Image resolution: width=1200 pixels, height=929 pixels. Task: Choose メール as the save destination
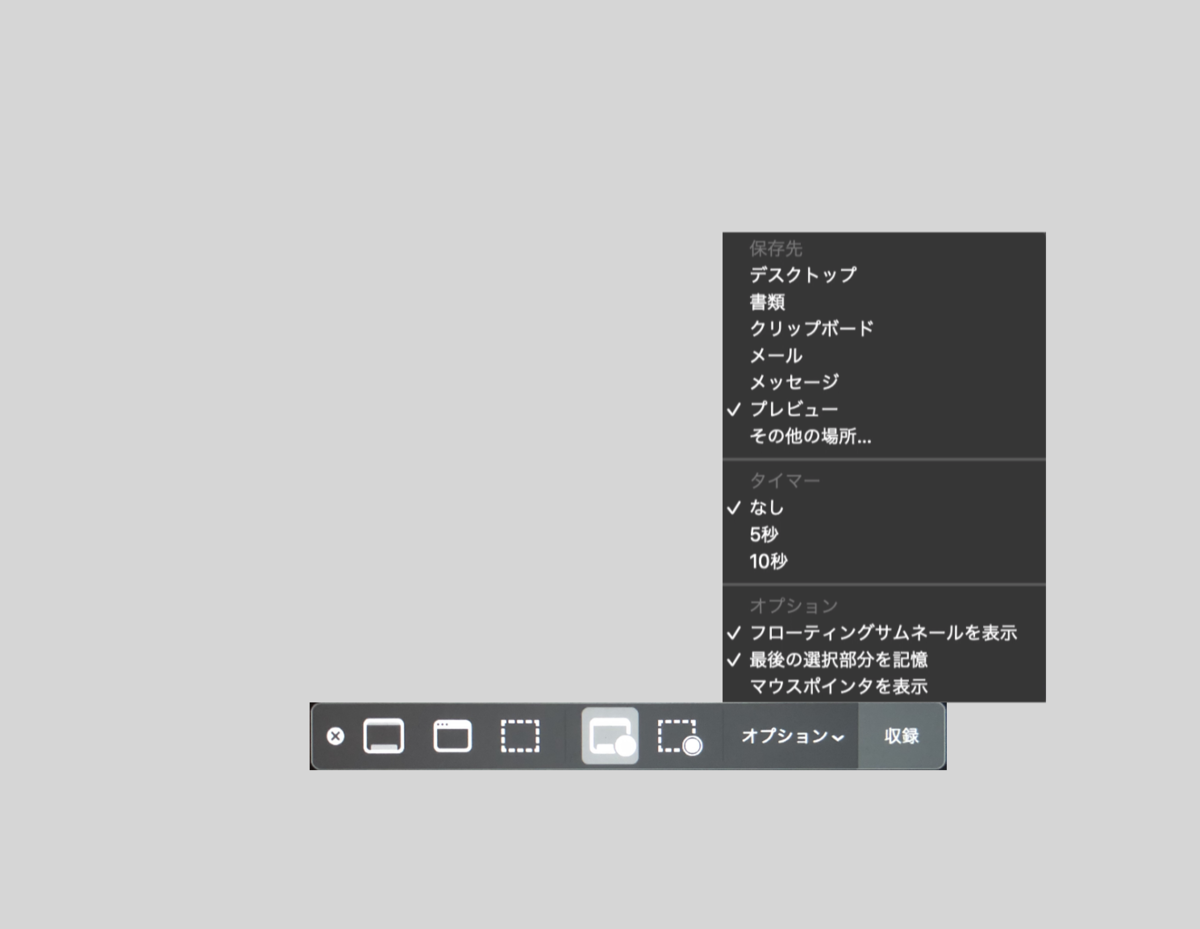tap(775, 355)
